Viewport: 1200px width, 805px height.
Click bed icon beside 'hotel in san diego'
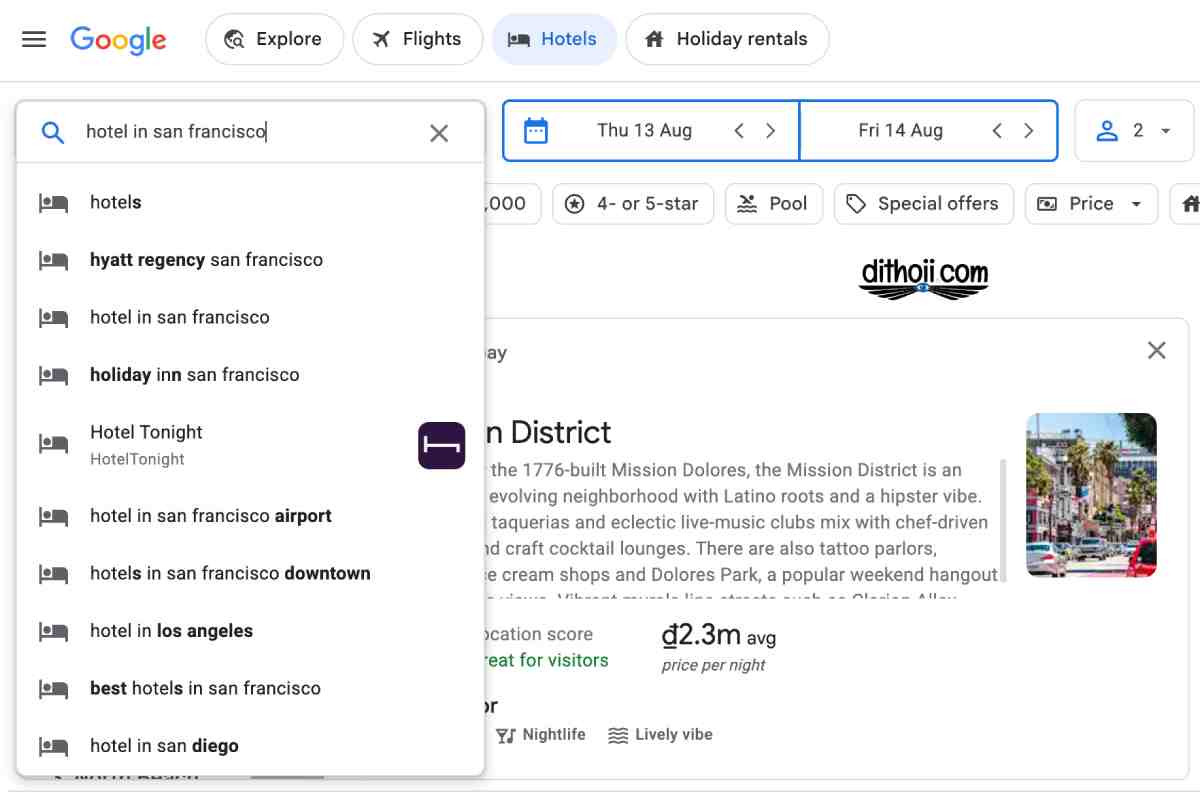[x=53, y=746]
